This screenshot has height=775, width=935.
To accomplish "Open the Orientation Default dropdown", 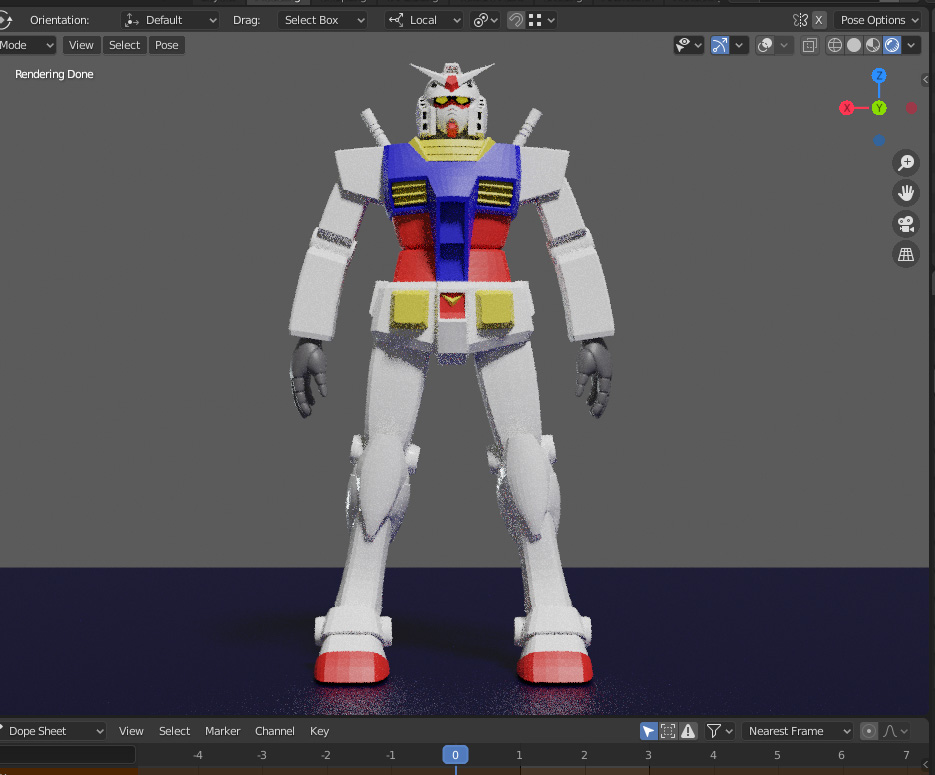I will (x=170, y=20).
